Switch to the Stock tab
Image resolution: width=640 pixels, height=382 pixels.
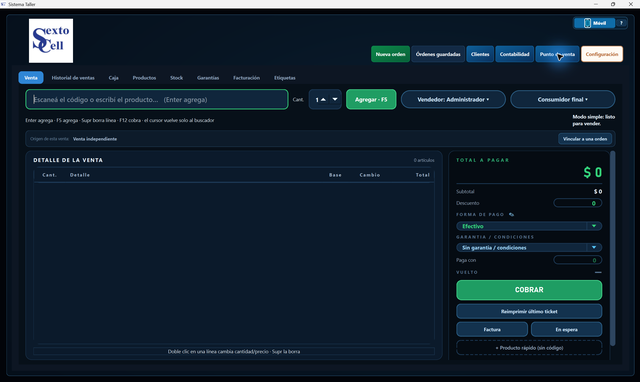pyautogui.click(x=176, y=78)
